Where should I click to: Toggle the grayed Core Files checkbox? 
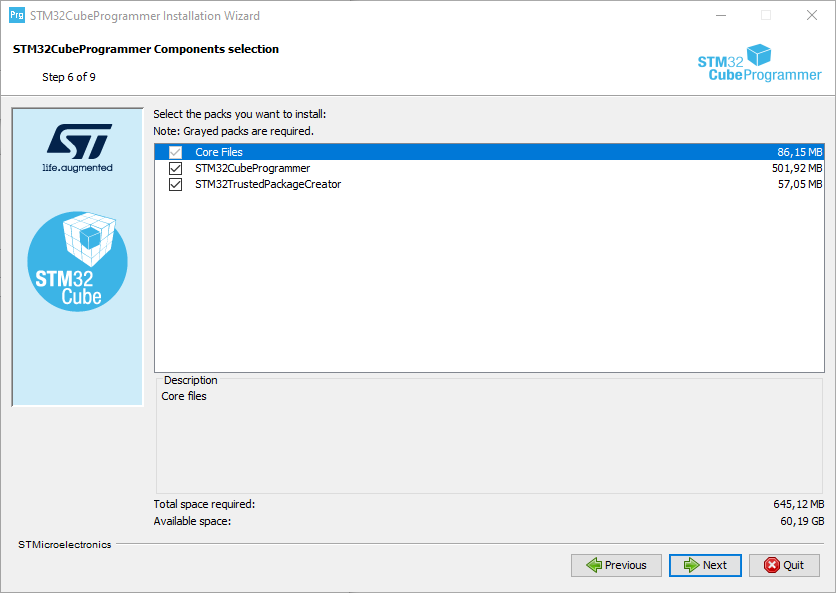[x=176, y=152]
